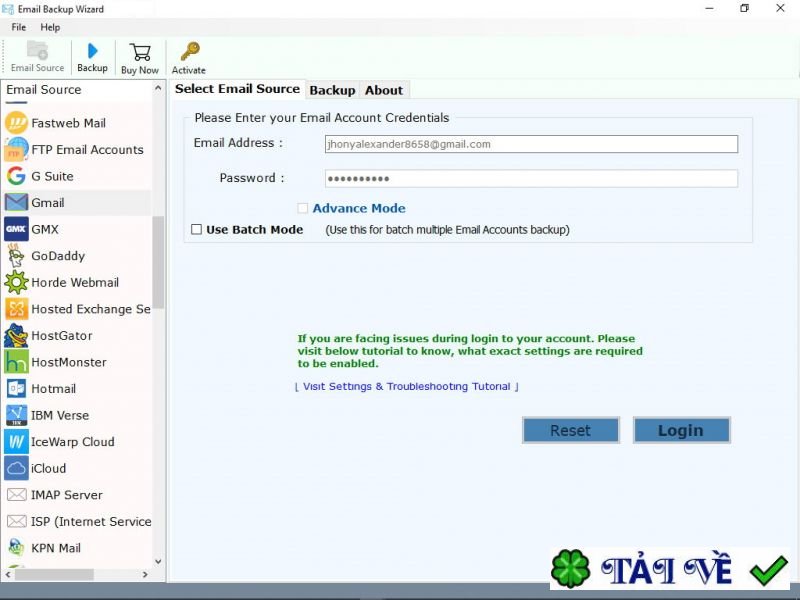Open the Help menu

tap(50, 27)
